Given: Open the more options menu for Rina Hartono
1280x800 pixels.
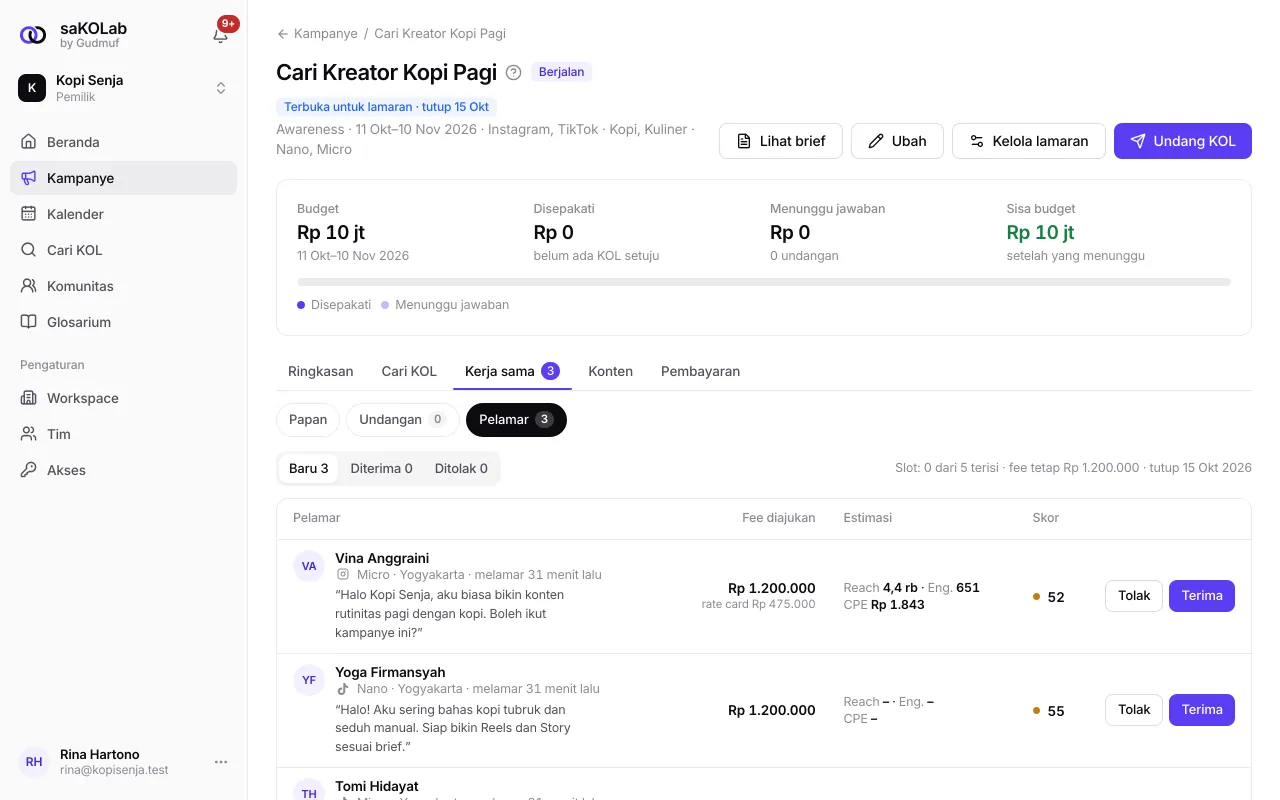Looking at the screenshot, I should 221,762.
